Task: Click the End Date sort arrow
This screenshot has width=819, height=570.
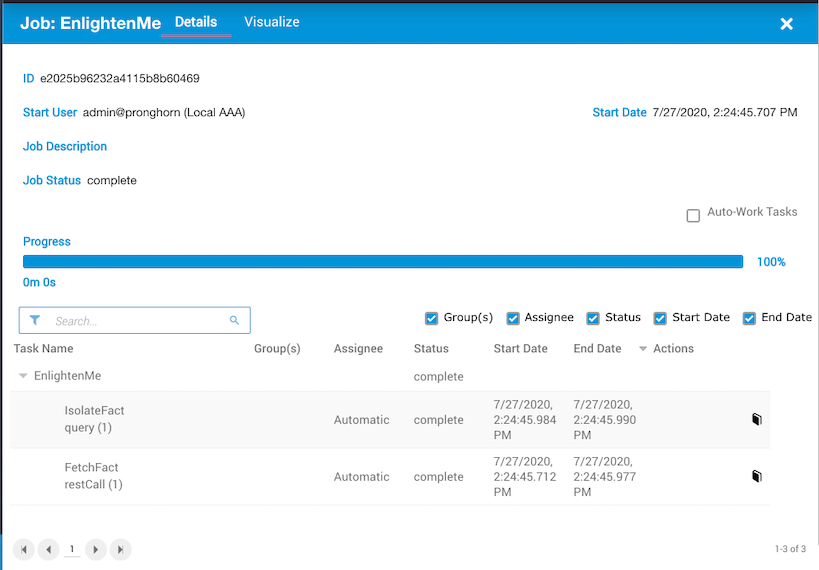Action: click(x=643, y=348)
